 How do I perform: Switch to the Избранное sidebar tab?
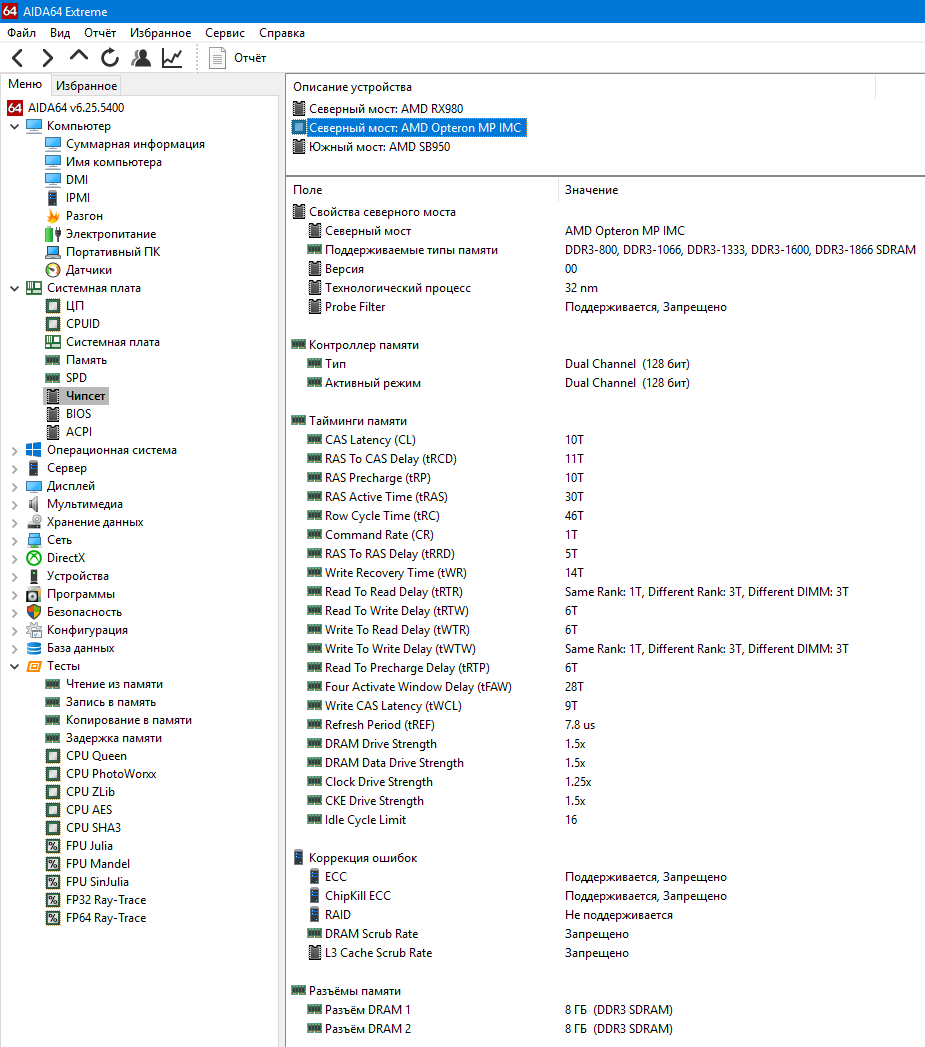(86, 85)
